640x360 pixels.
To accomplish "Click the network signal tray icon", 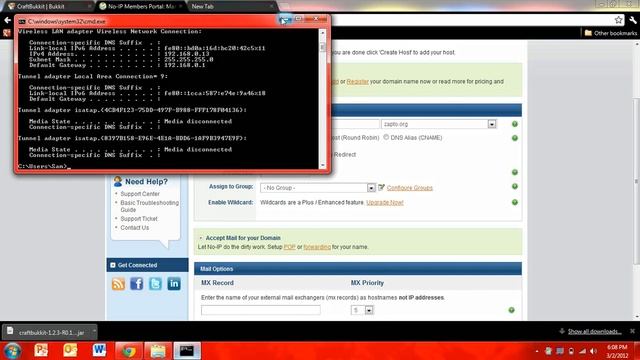I will [x=582, y=351].
